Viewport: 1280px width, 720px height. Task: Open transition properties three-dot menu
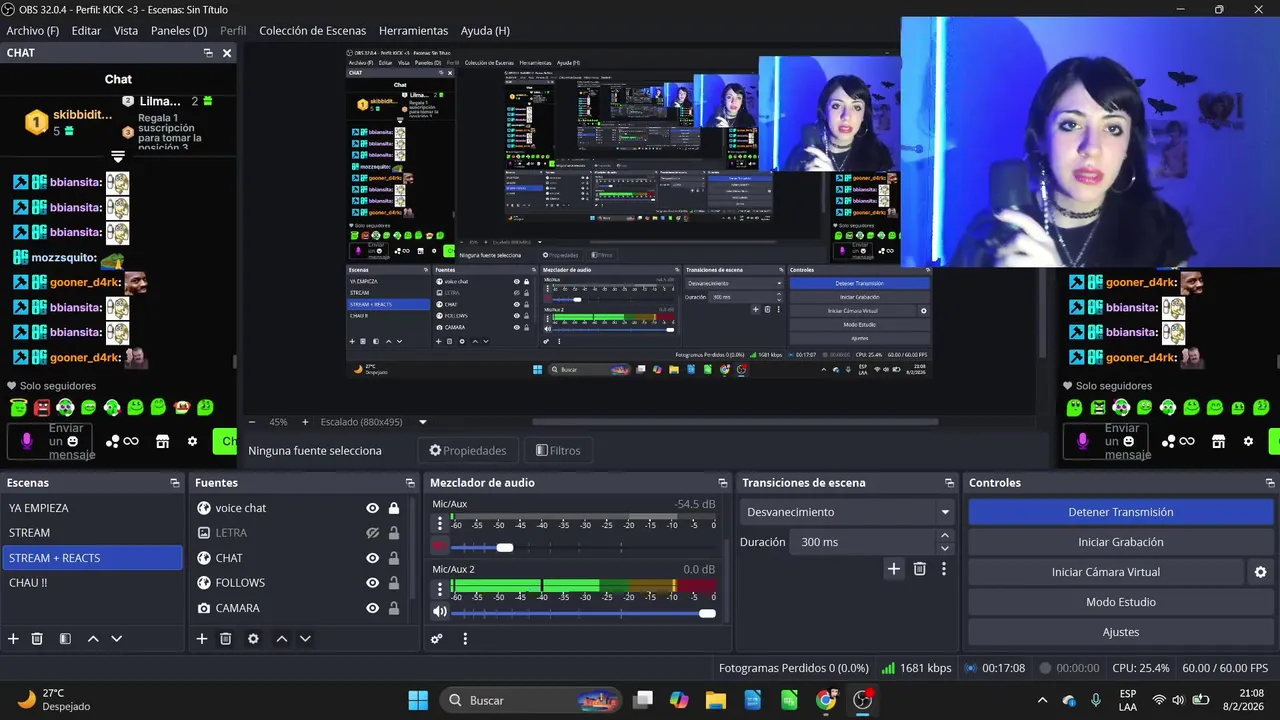point(943,569)
